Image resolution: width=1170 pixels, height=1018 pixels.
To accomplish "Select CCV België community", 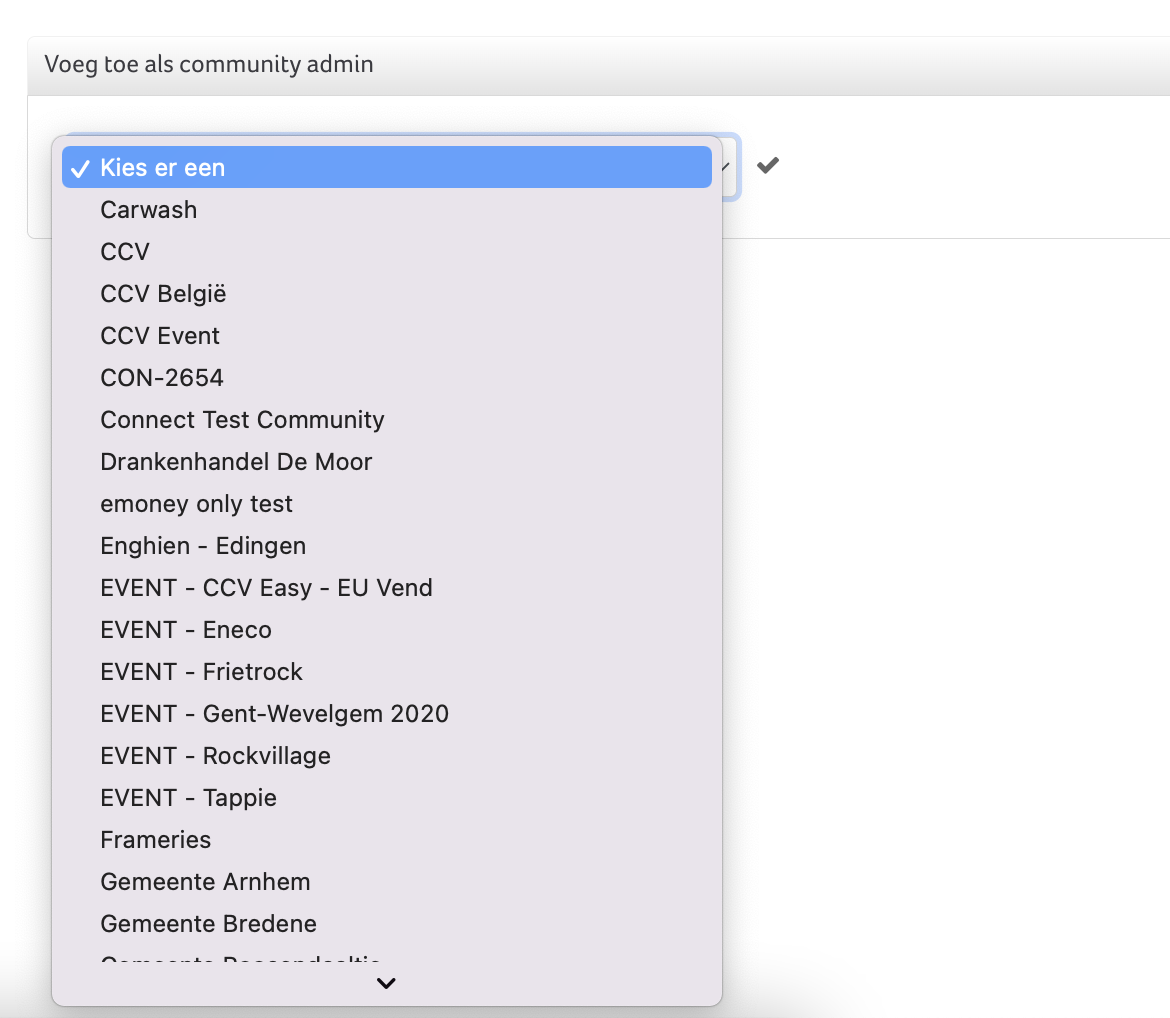I will [x=387, y=293].
